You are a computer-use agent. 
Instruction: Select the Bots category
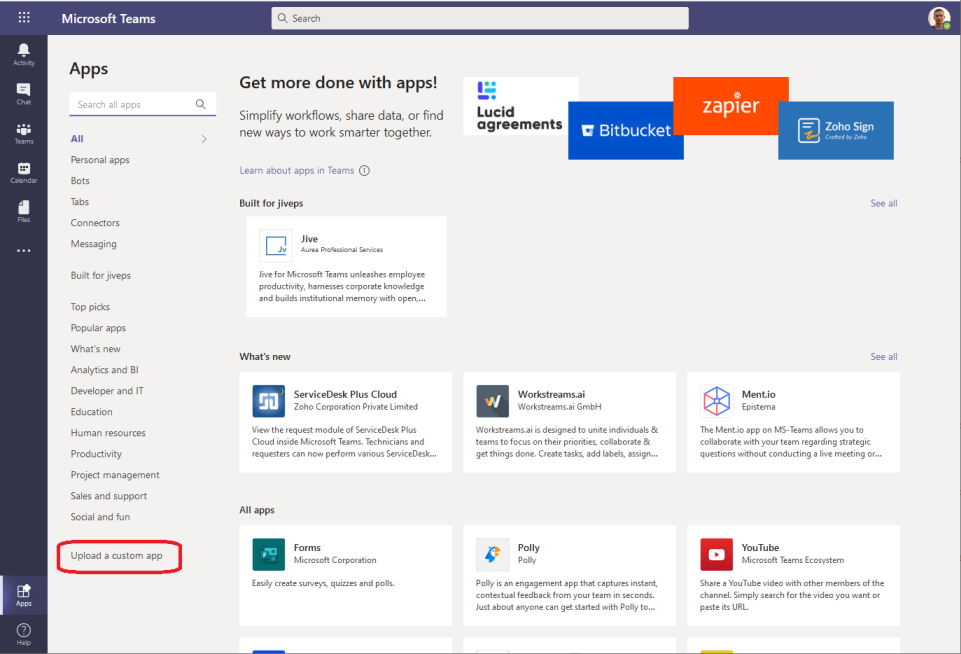click(x=80, y=180)
